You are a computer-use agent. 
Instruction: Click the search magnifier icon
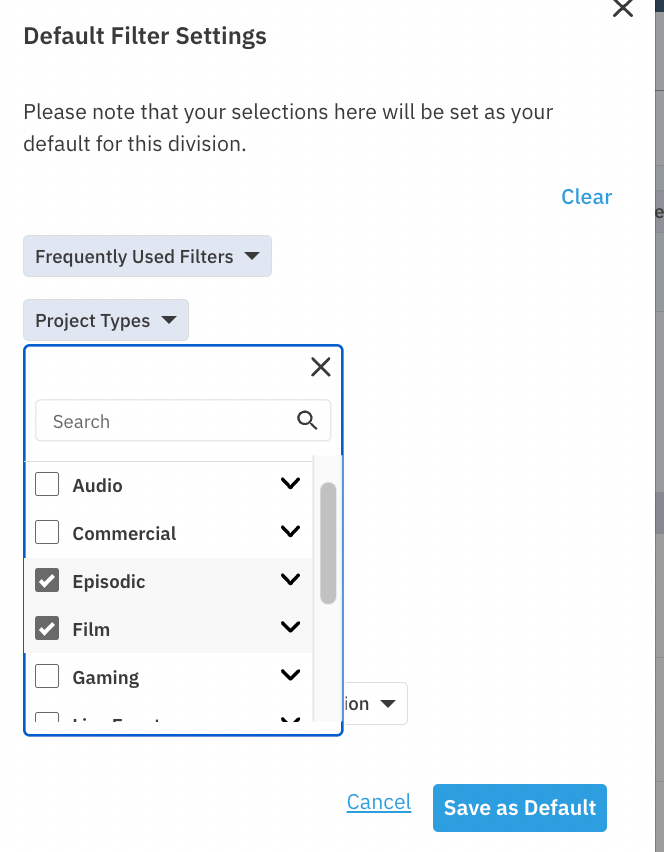307,421
